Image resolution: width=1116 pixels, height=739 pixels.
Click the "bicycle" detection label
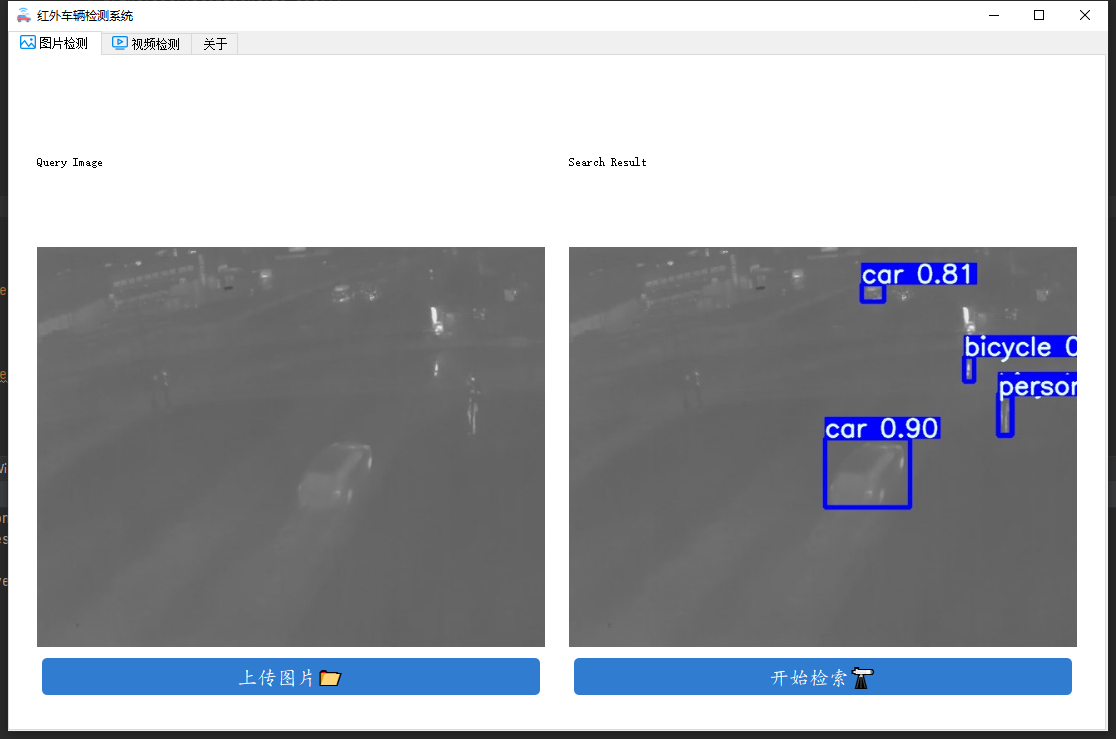[x=1019, y=347]
